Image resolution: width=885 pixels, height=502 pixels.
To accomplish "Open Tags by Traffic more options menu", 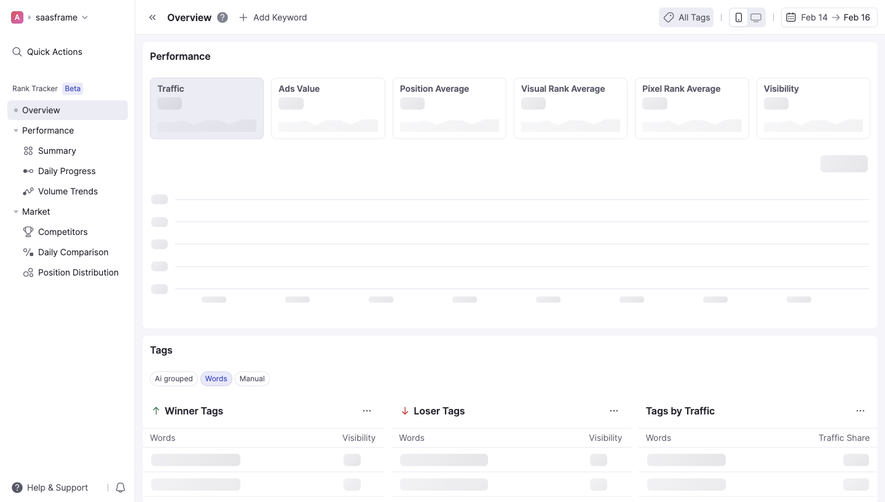I will point(860,411).
